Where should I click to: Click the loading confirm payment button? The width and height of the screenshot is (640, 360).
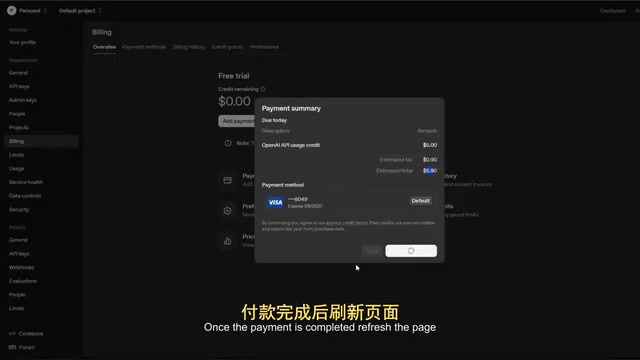[411, 251]
